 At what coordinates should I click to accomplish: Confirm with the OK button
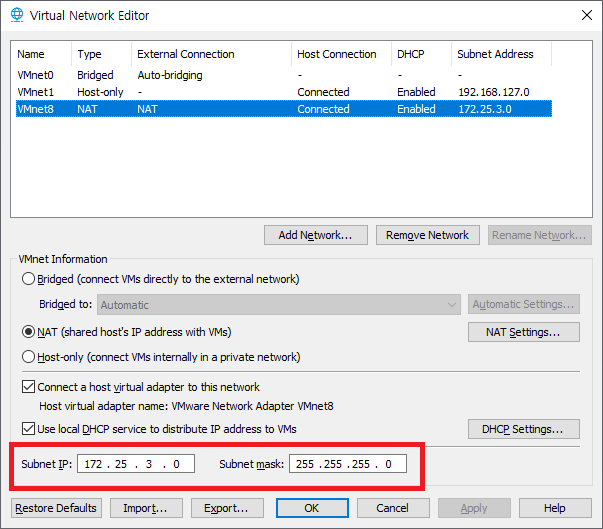click(x=312, y=508)
